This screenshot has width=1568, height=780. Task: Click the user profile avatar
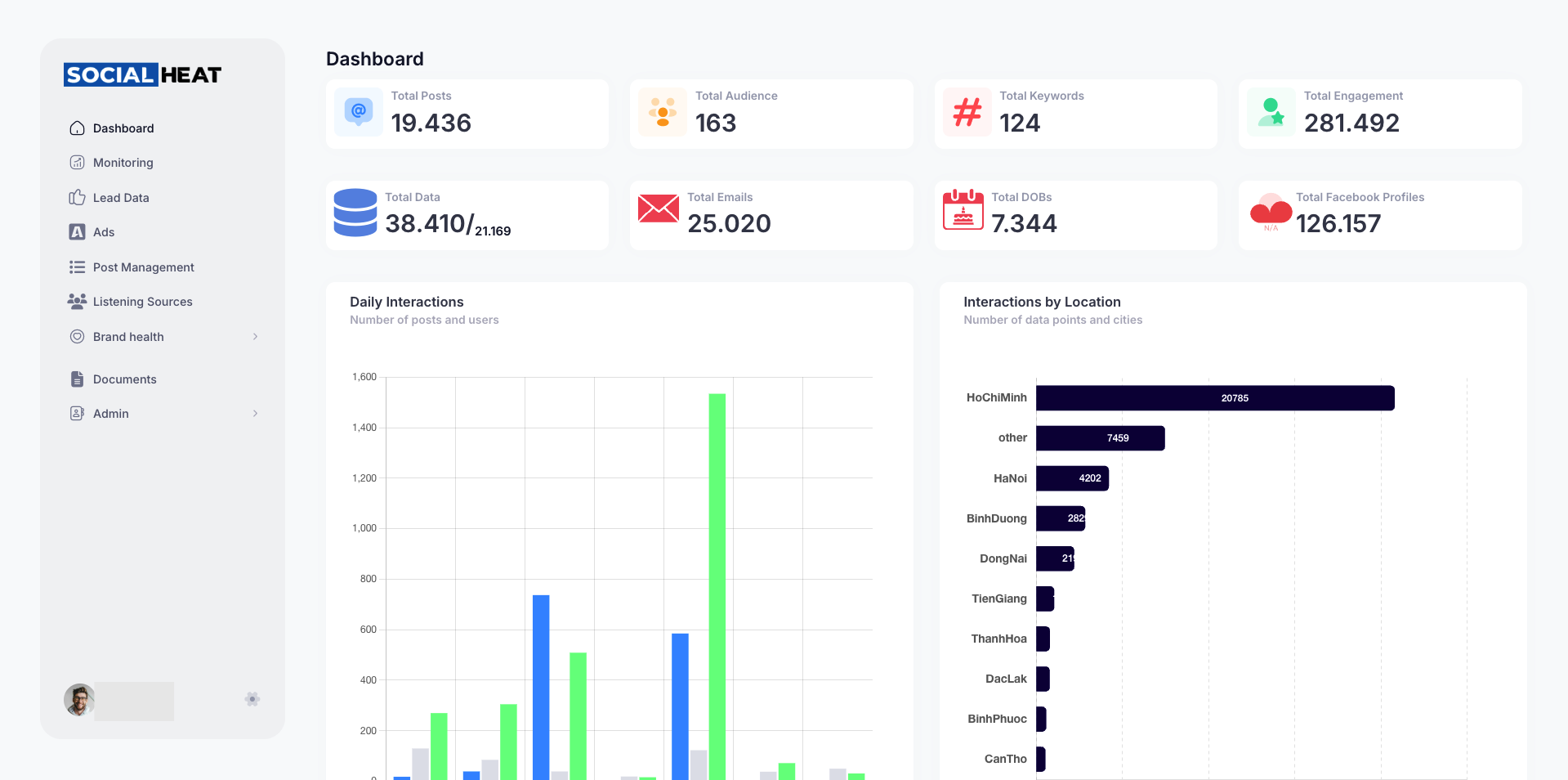click(79, 700)
